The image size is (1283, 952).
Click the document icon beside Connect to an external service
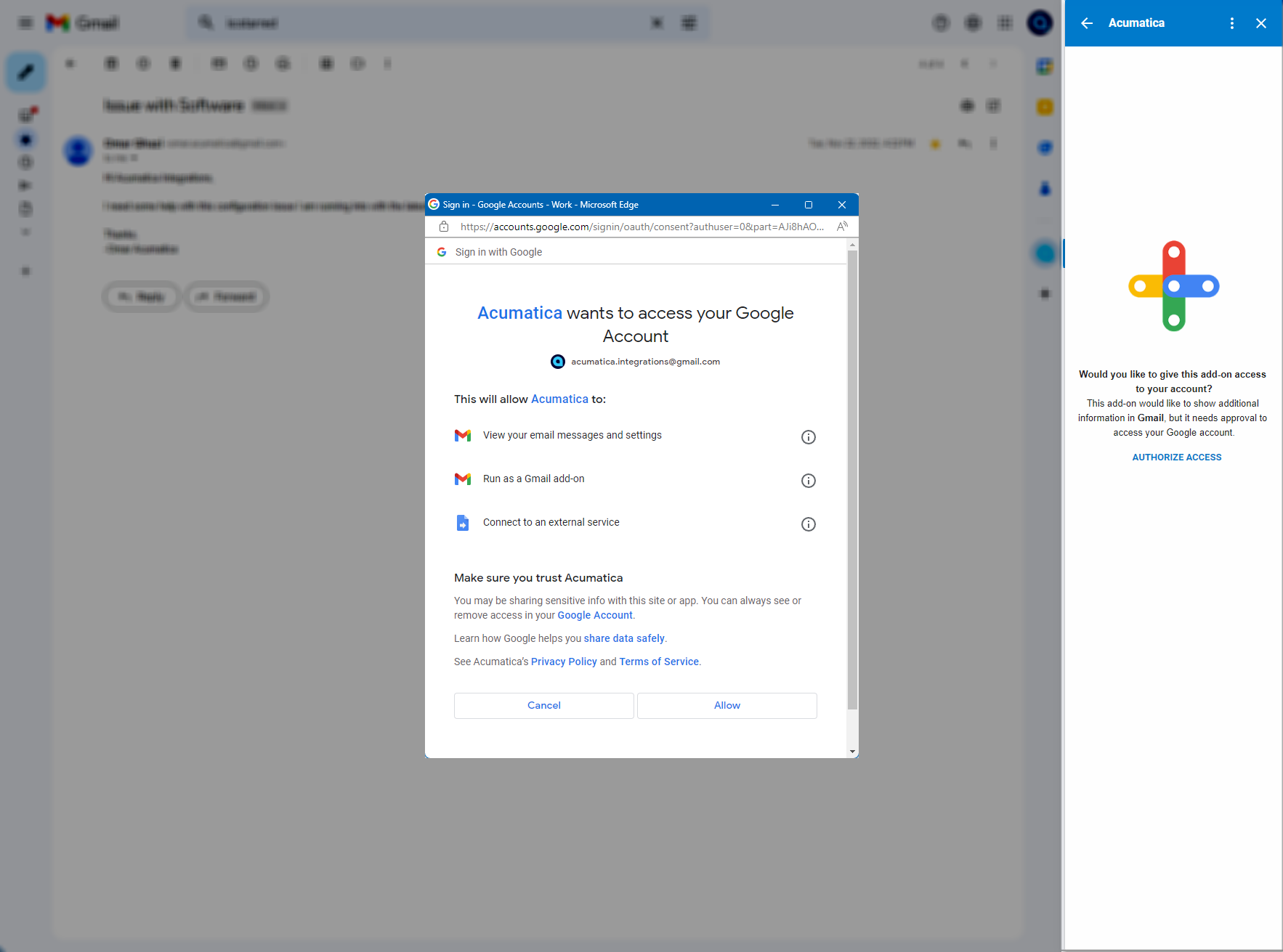pos(463,523)
